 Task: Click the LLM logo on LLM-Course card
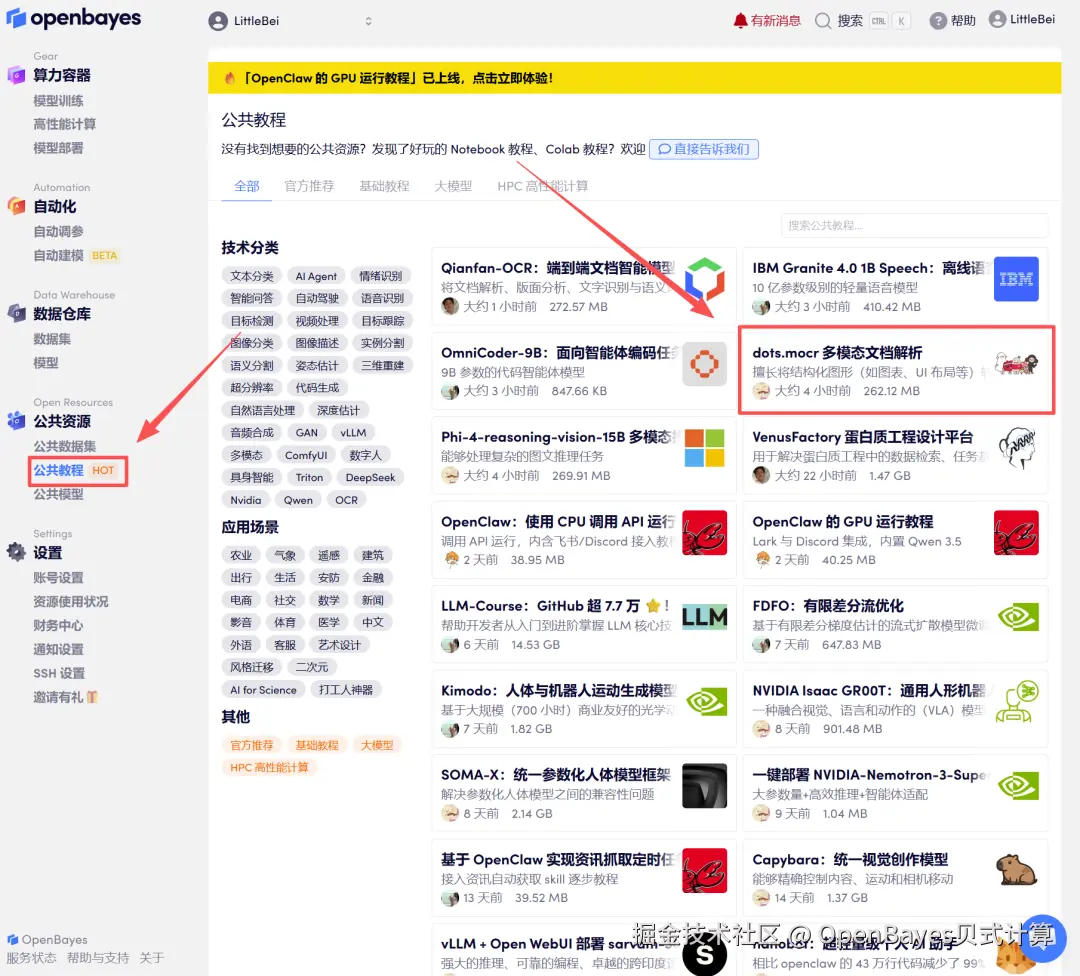tap(704, 616)
